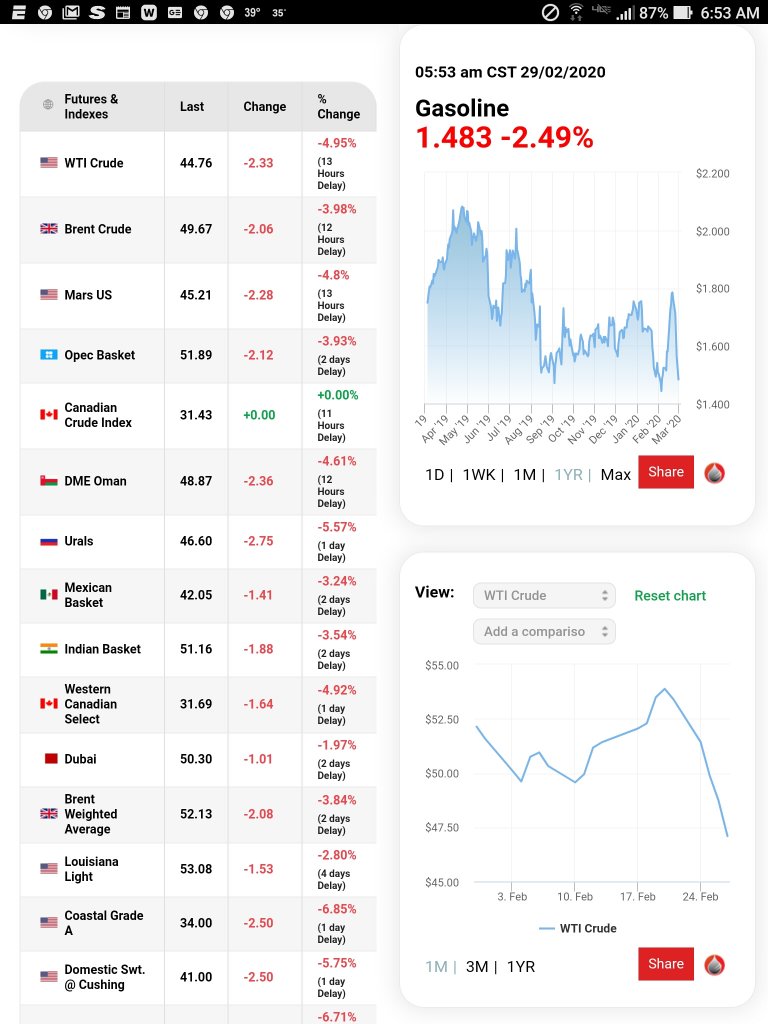The image size is (768, 1024).
Task: Tap the US flag beside WTI Crude
Action: pos(49,163)
